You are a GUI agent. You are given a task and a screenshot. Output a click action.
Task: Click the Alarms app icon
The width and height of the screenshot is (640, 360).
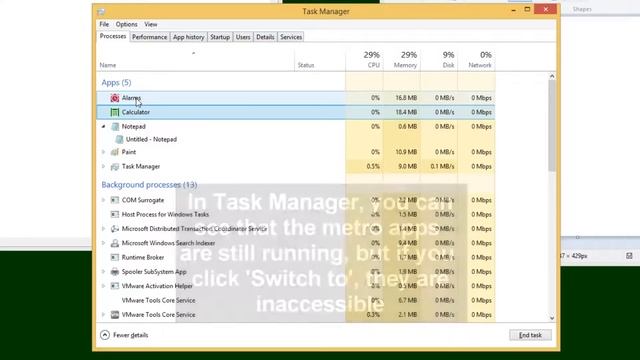click(x=115, y=98)
